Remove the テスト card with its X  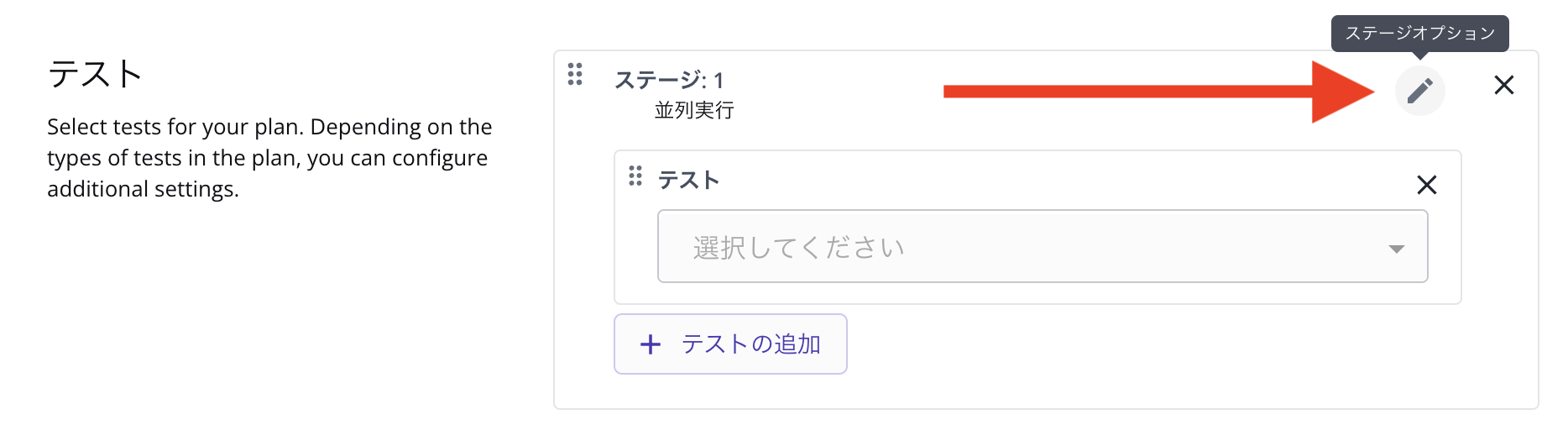click(x=1426, y=185)
